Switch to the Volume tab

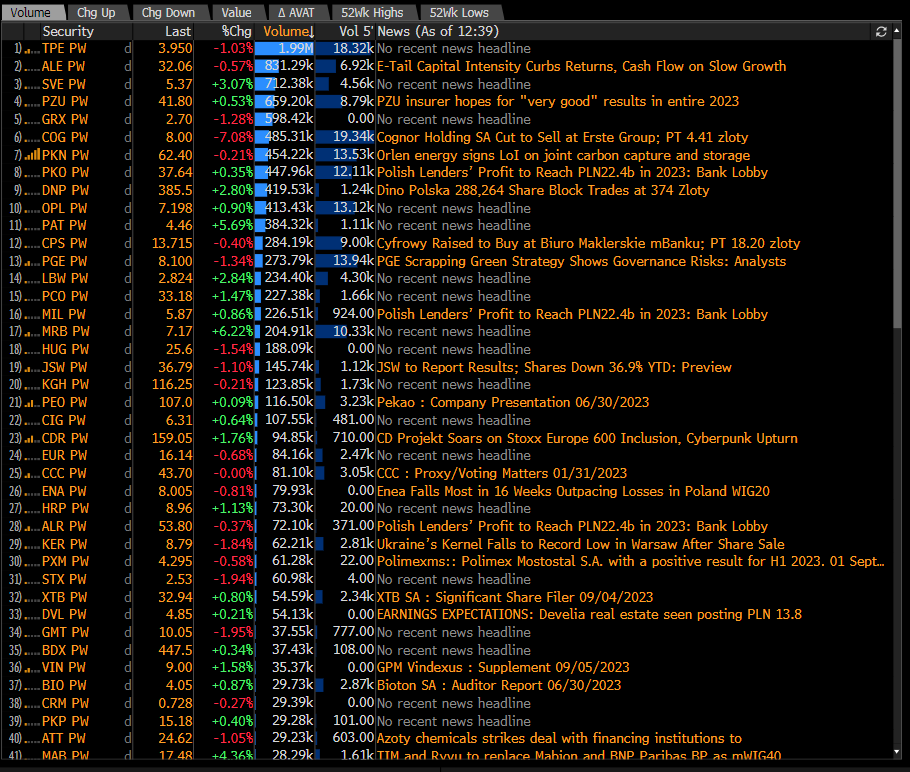30,13
